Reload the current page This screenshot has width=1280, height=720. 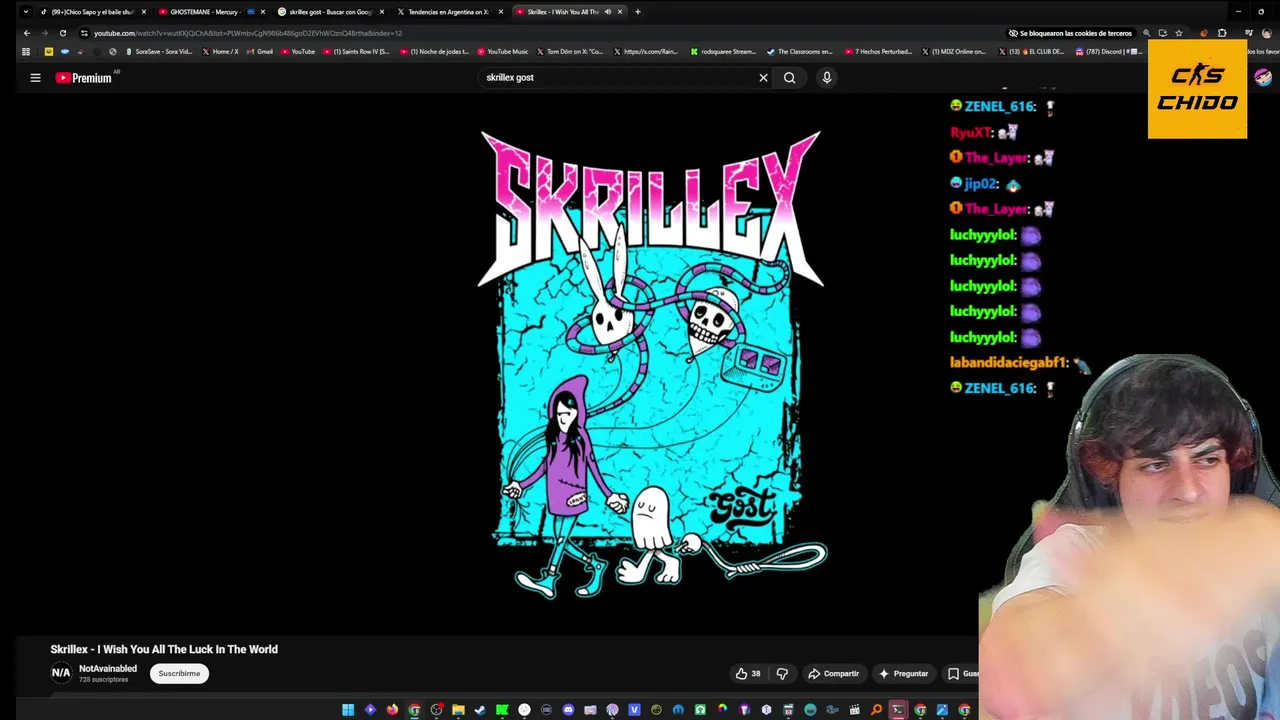point(63,33)
